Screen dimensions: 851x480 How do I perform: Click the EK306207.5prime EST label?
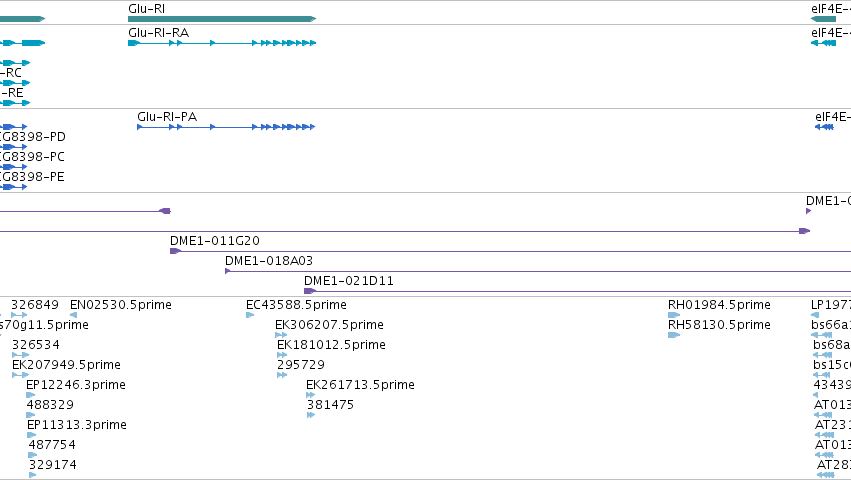[329, 325]
